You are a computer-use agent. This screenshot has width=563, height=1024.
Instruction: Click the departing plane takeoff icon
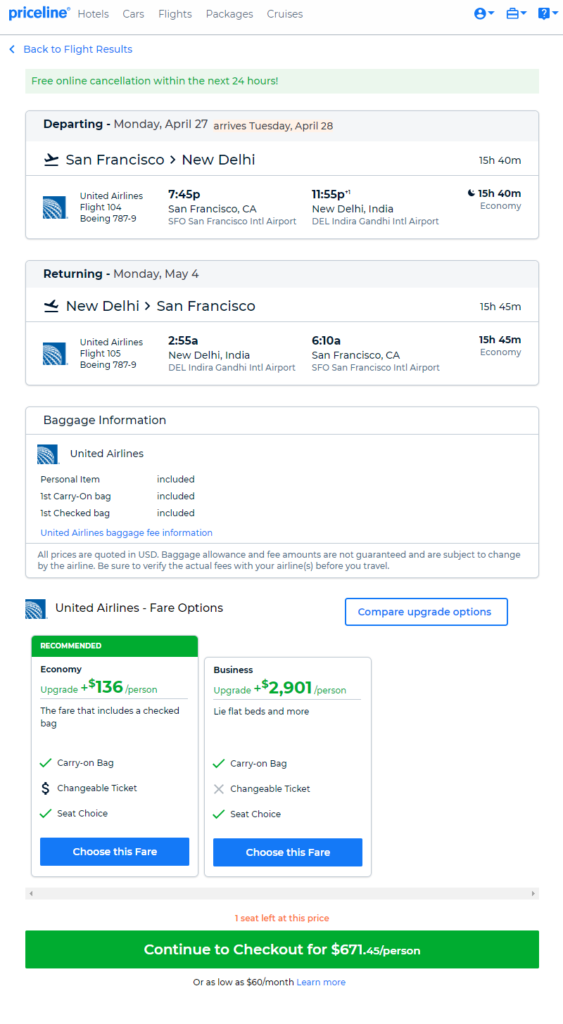[51, 160]
